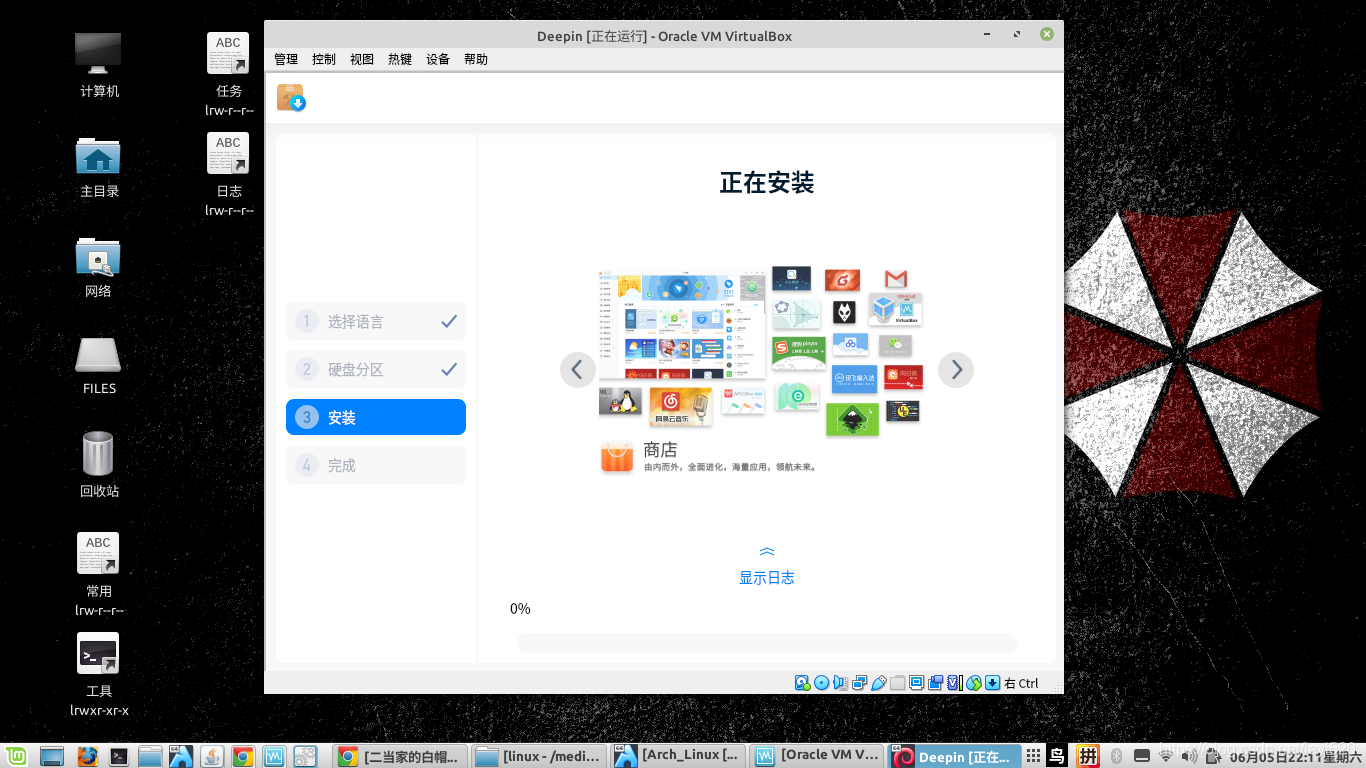Click the 显示日志 link to show install log
Viewport: 1366px width, 768px height.
(x=767, y=578)
